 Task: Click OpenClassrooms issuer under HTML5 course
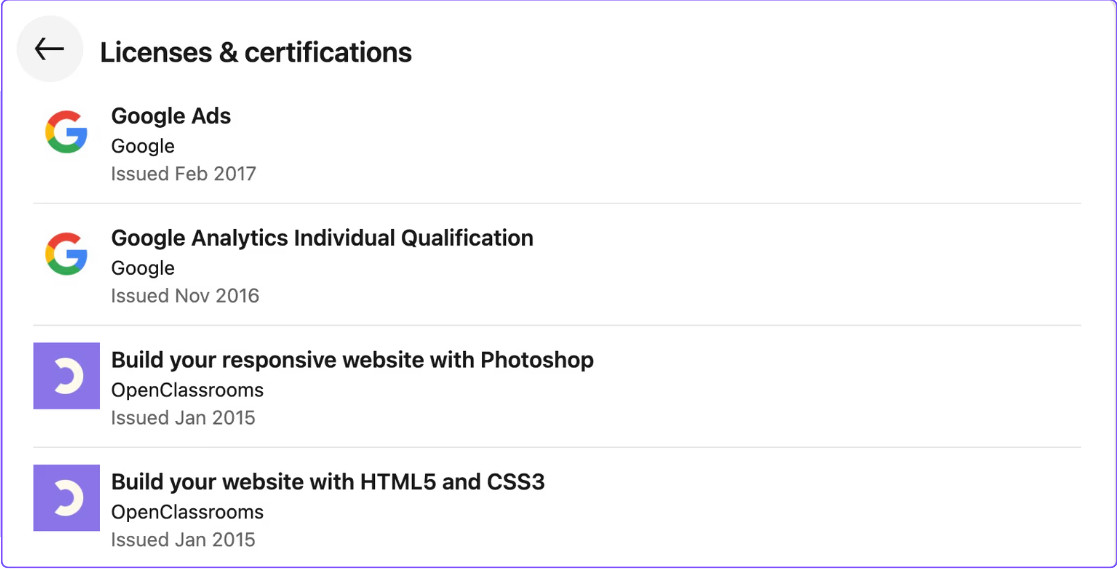point(187,512)
